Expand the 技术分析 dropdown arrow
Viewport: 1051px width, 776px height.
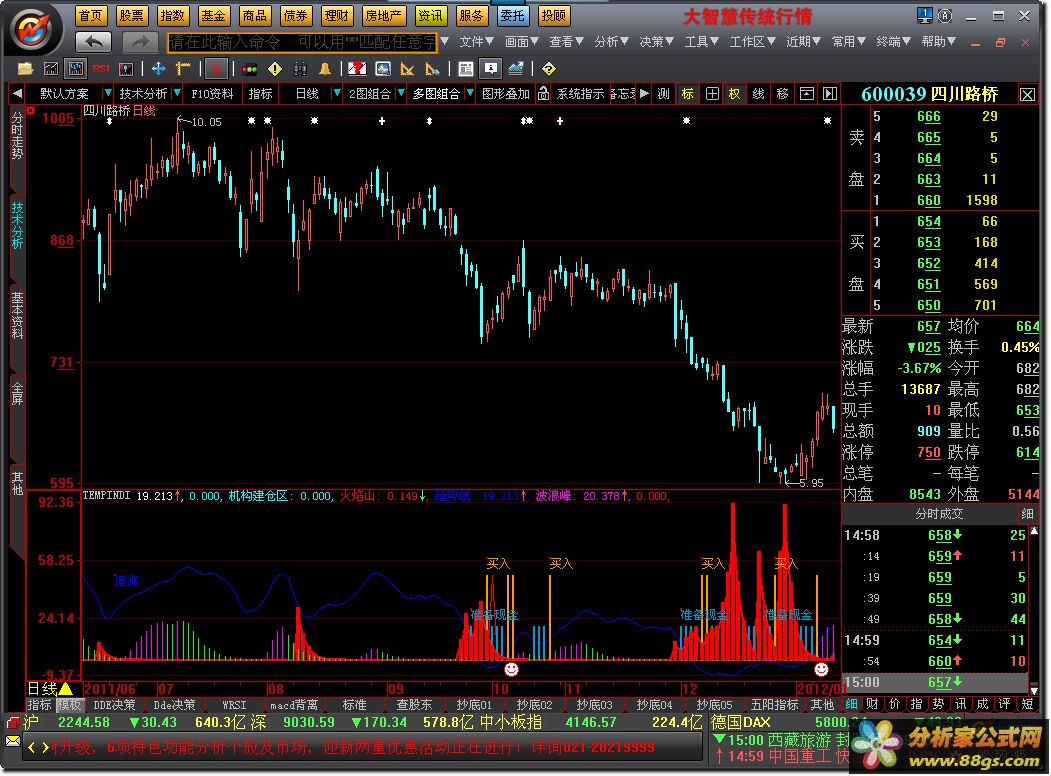pos(177,93)
